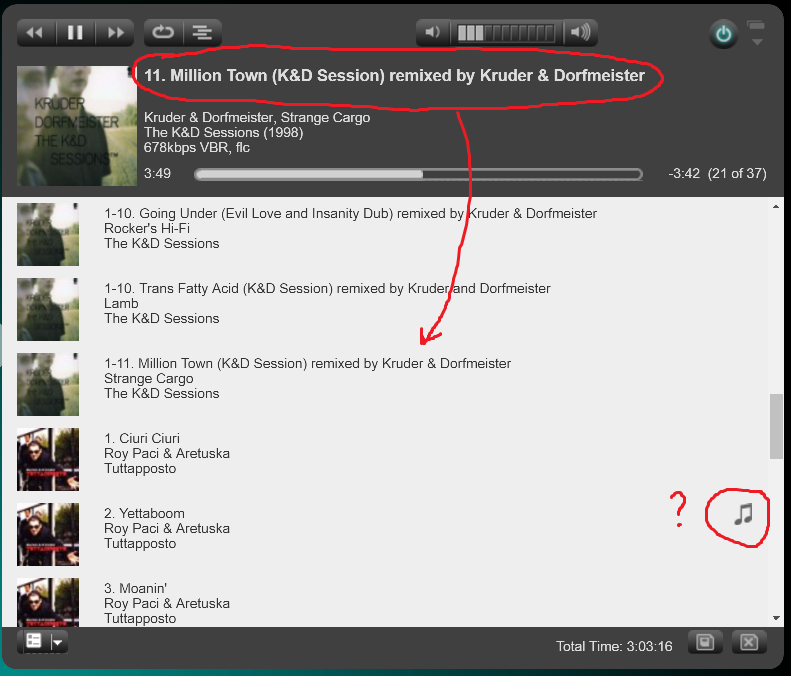Click the Going Under track album thumbnail
This screenshot has height=676, width=791.
(x=48, y=234)
